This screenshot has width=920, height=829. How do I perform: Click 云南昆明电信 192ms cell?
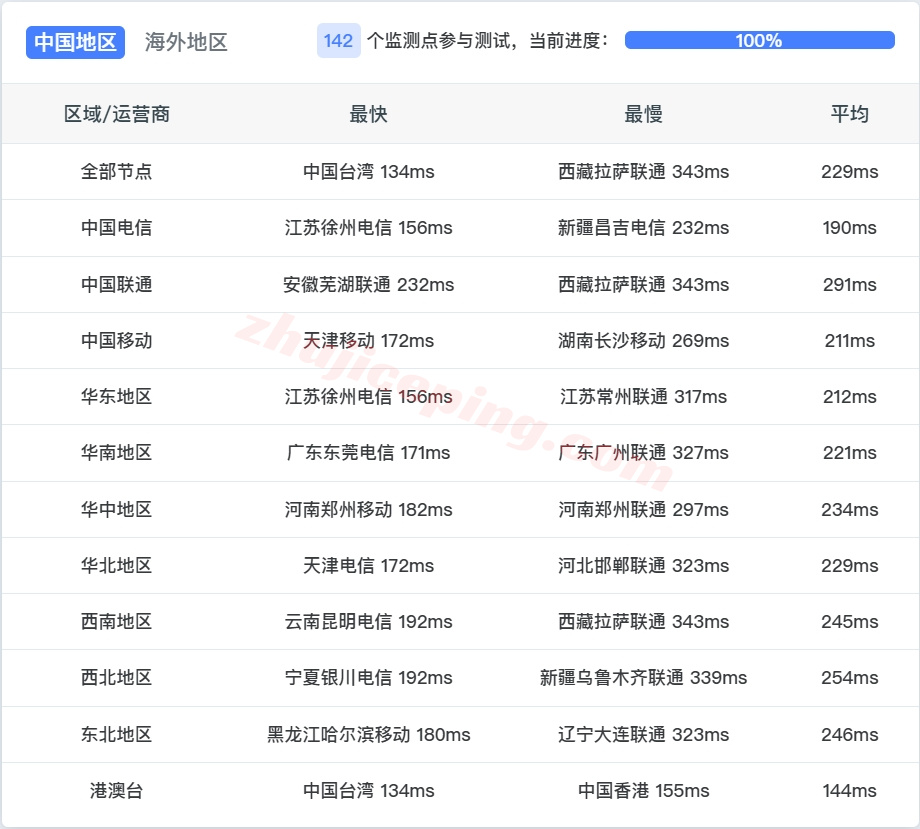[x=368, y=621]
